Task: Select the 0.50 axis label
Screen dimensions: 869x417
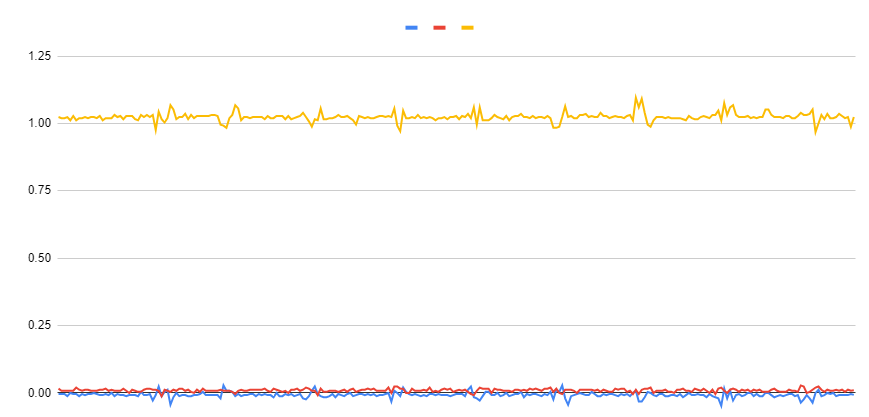Action: [x=40, y=258]
